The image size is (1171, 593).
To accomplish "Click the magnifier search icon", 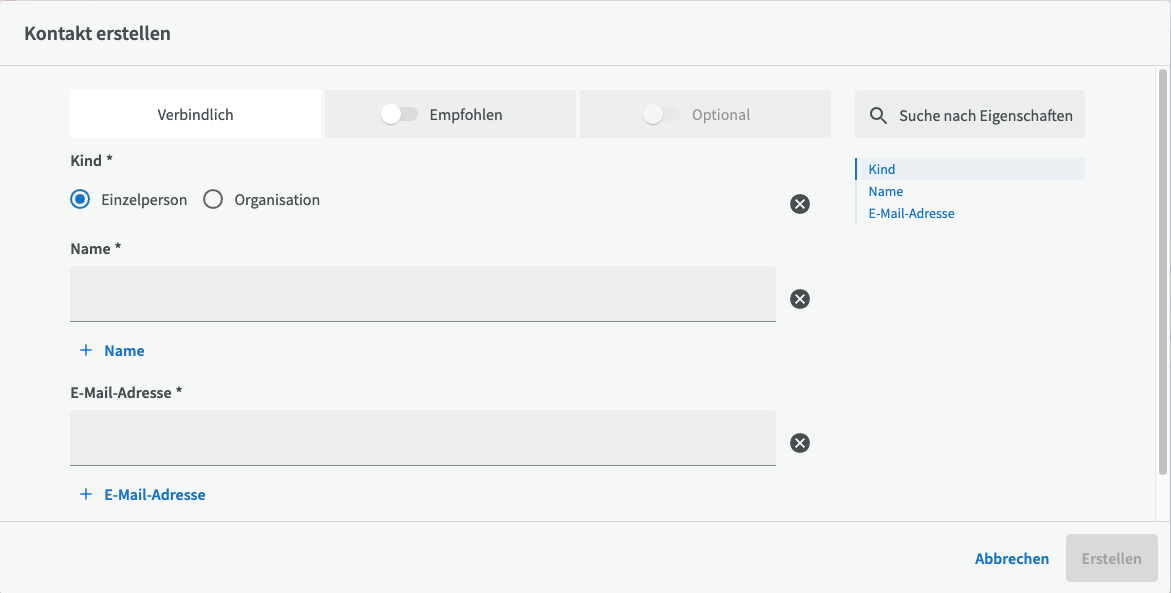I will (878, 116).
